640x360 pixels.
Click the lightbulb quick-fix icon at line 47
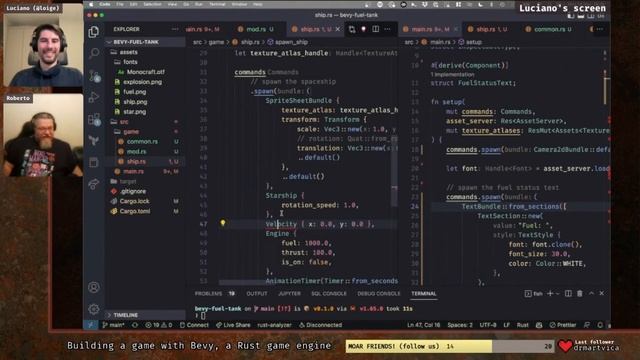[223, 223]
